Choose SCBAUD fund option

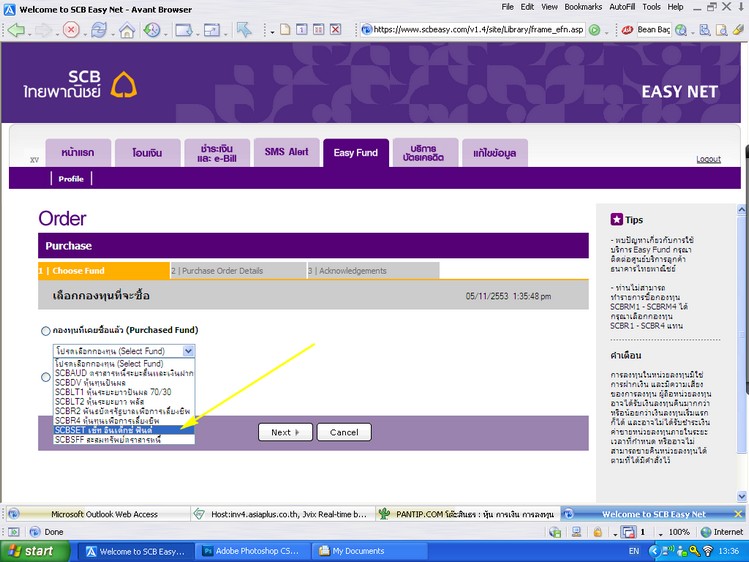(x=124, y=373)
